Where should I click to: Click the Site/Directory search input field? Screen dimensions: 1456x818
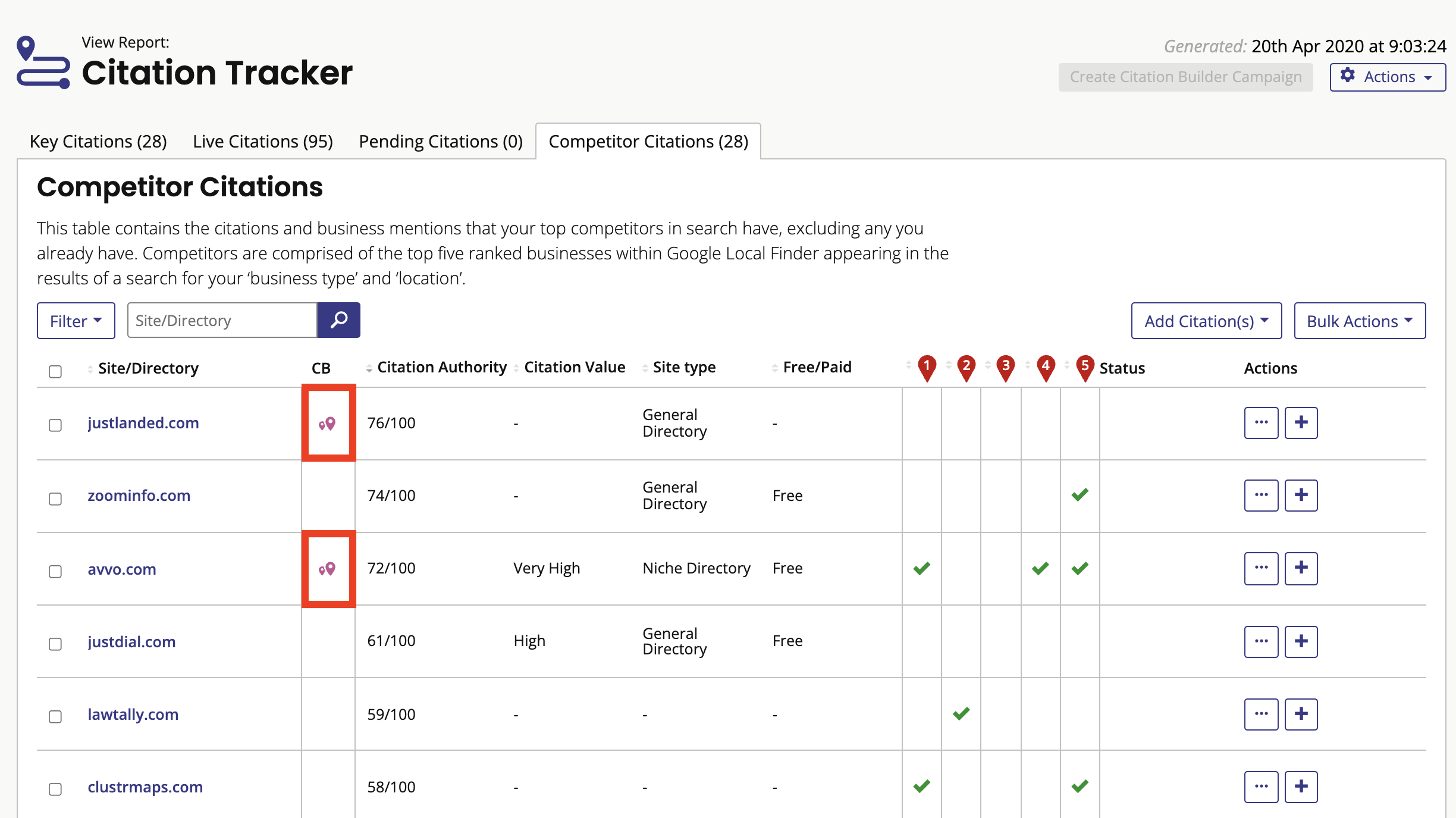click(220, 320)
